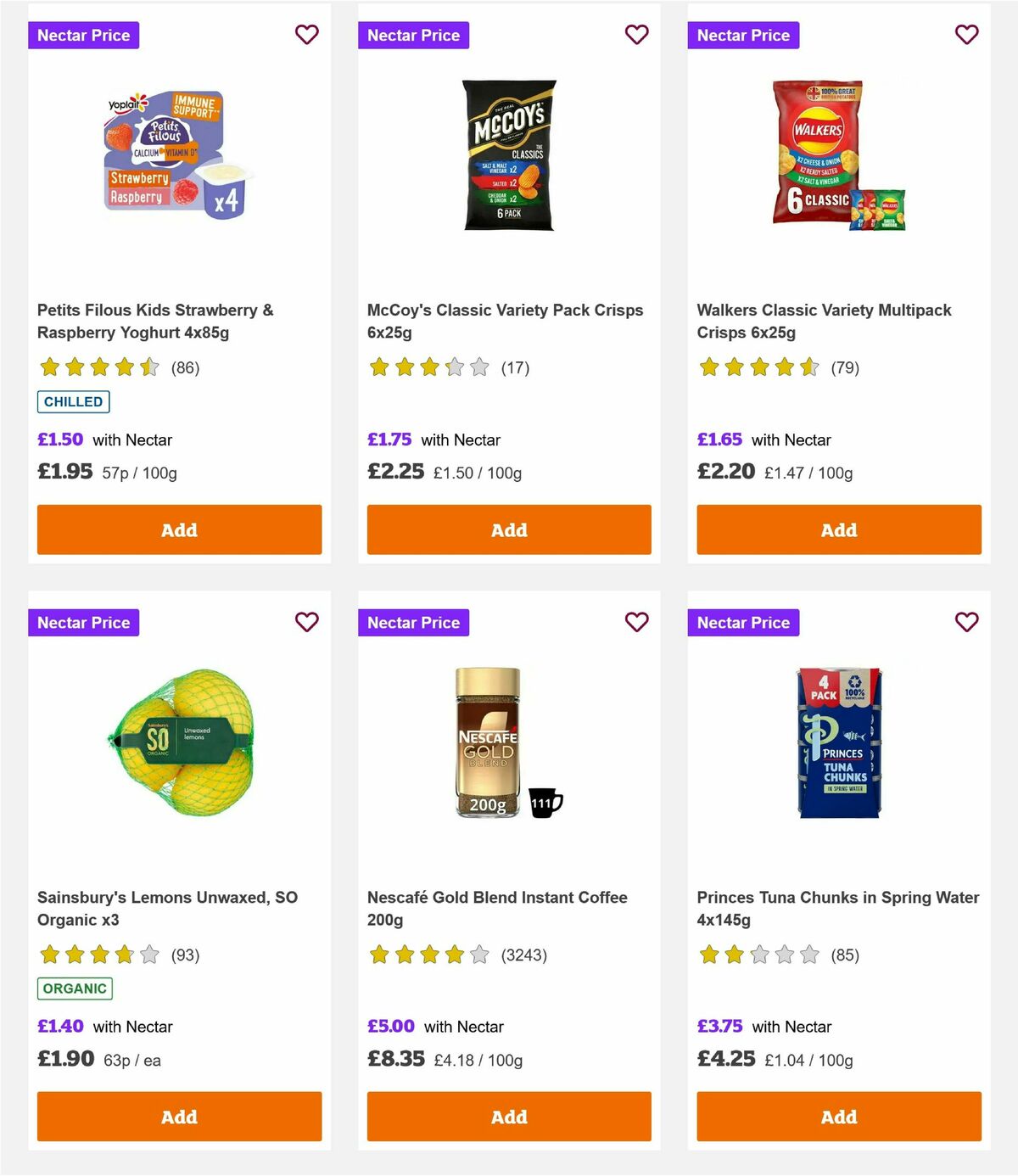Favourite the Princes Tuna Chunks
The width and height of the screenshot is (1018, 1176).
pyautogui.click(x=966, y=622)
